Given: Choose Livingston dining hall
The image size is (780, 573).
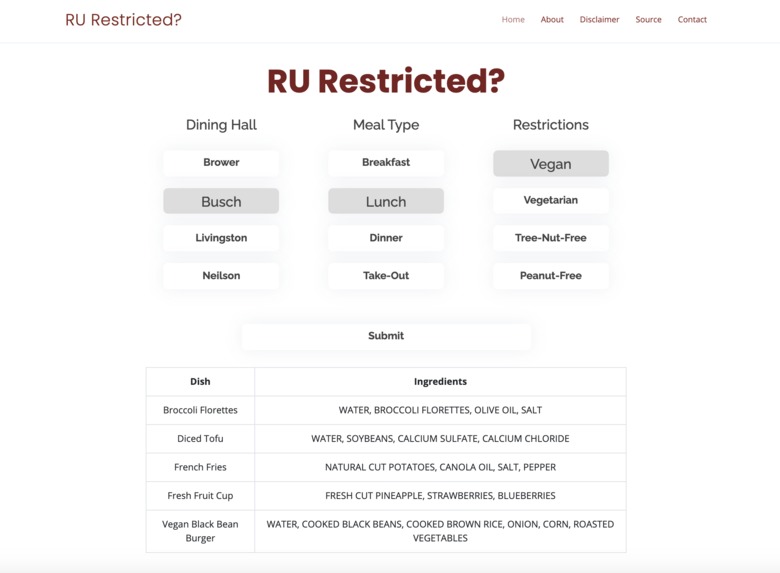Looking at the screenshot, I should 221,238.
